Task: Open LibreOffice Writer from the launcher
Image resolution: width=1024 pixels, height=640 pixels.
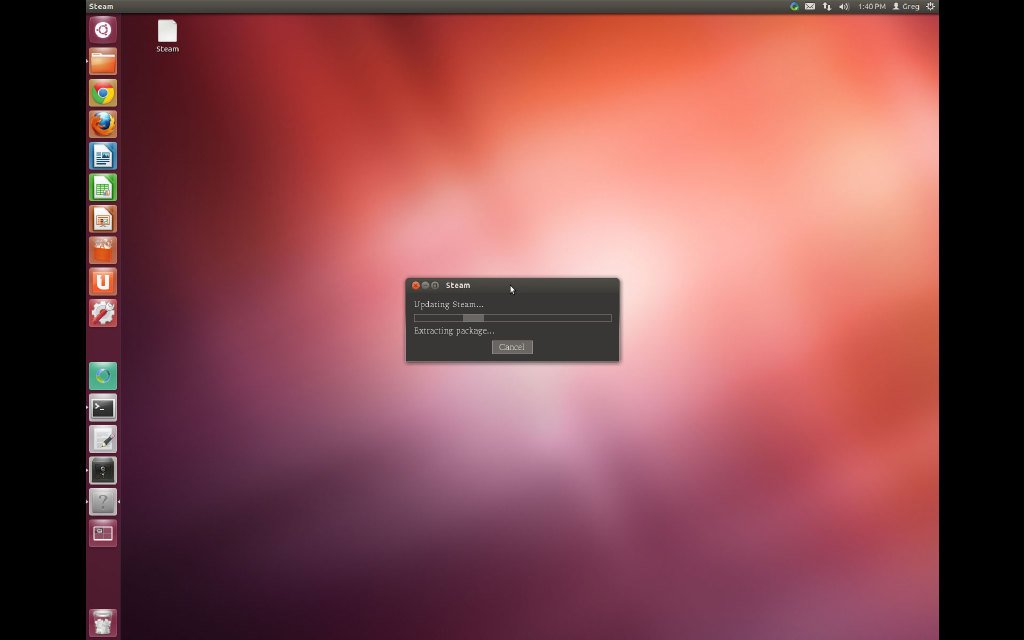Action: [103, 156]
